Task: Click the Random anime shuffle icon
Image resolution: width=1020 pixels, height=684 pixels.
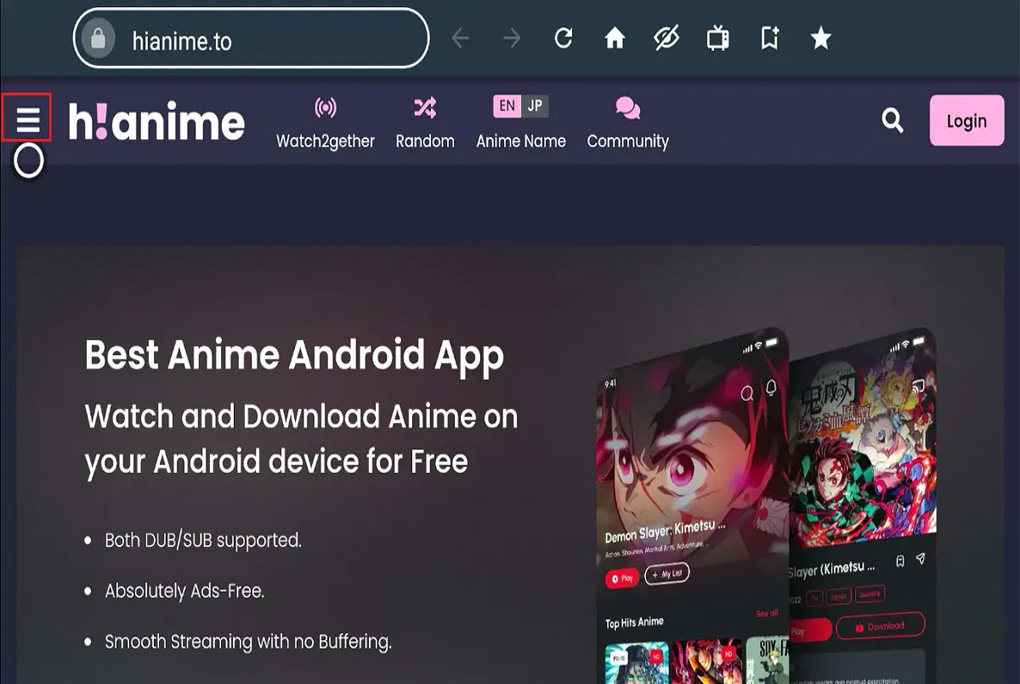Action: coord(425,107)
